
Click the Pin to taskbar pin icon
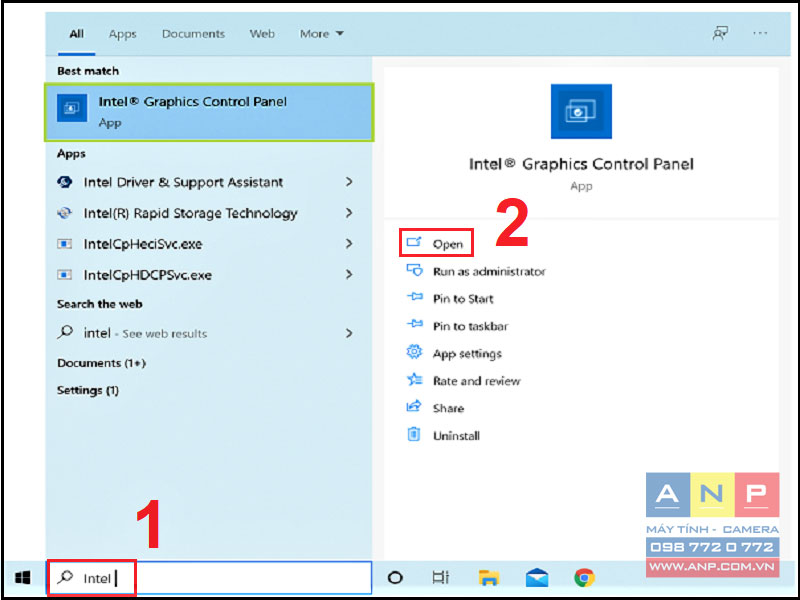point(414,324)
